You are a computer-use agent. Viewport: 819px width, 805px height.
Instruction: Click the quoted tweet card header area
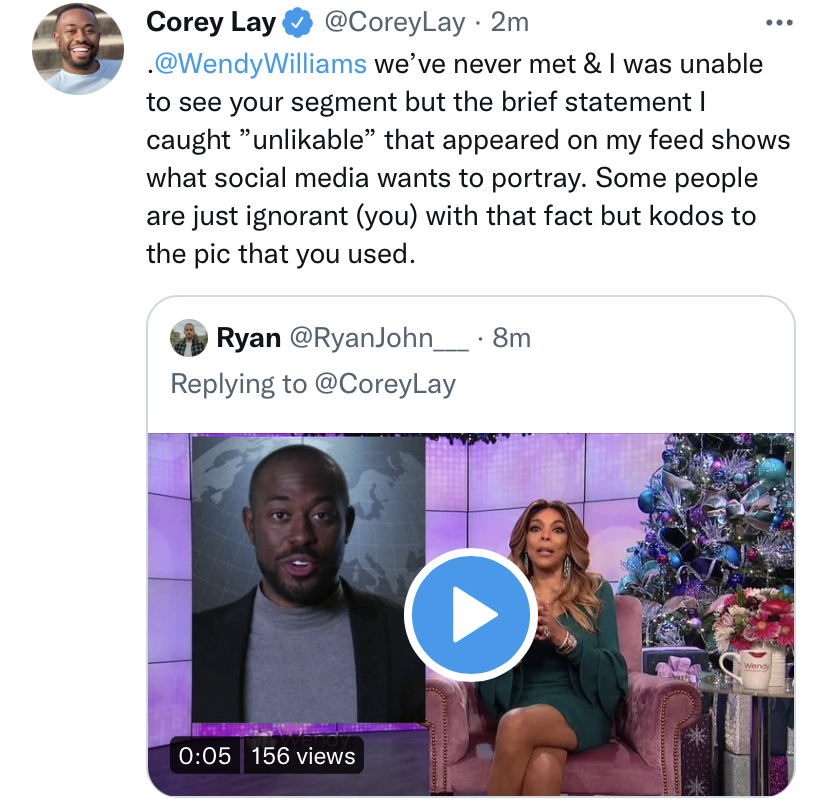click(471, 361)
